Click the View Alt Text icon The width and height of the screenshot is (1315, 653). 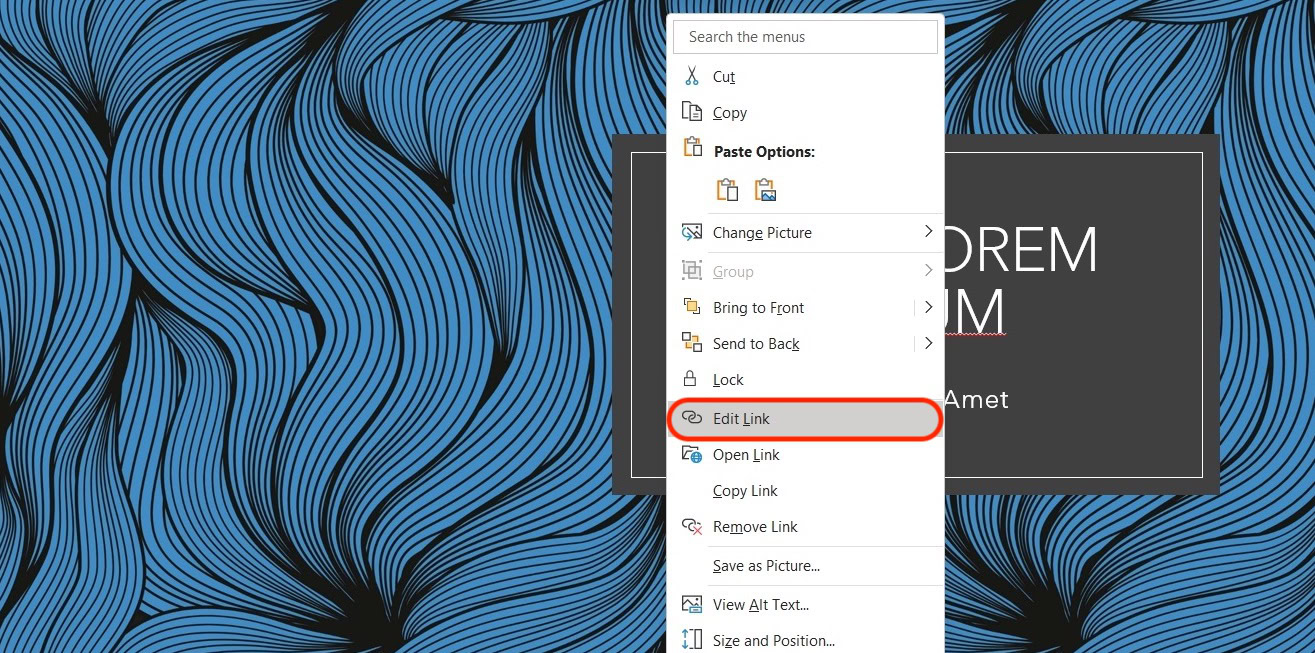coord(691,604)
